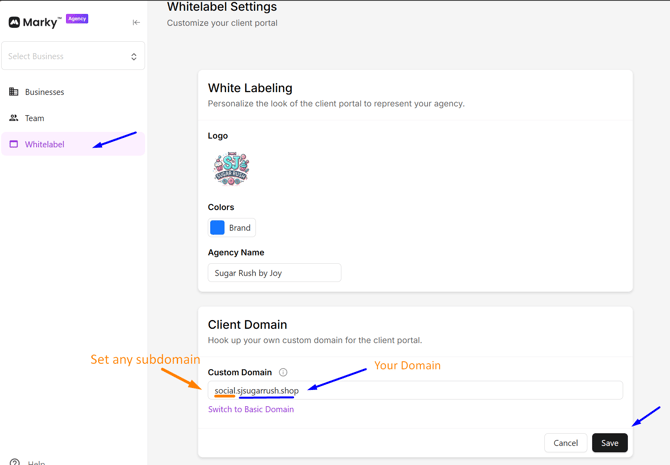Collapse the sidebar with the arrow icon

pos(136,22)
